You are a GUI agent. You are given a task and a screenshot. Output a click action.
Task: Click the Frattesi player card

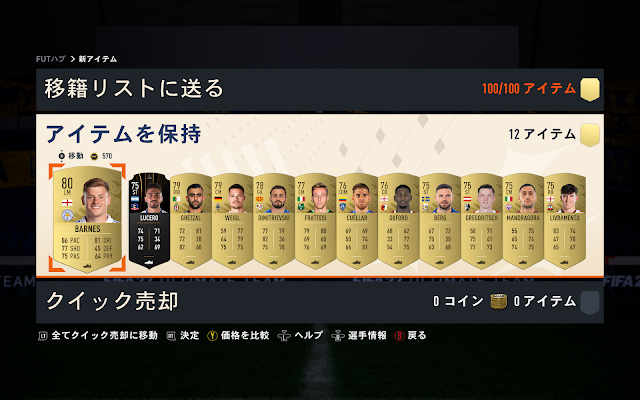coord(316,220)
